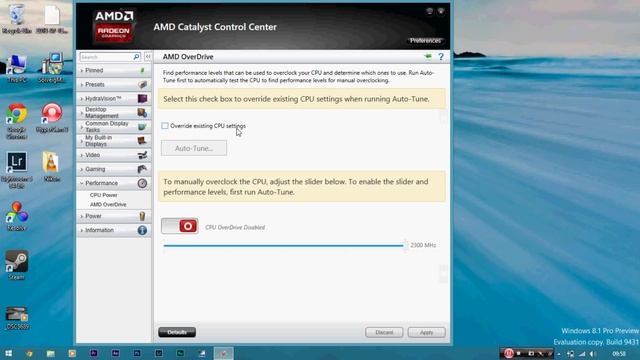Pin this page using green pin icon
This screenshot has height=360, width=640.
(428, 57)
